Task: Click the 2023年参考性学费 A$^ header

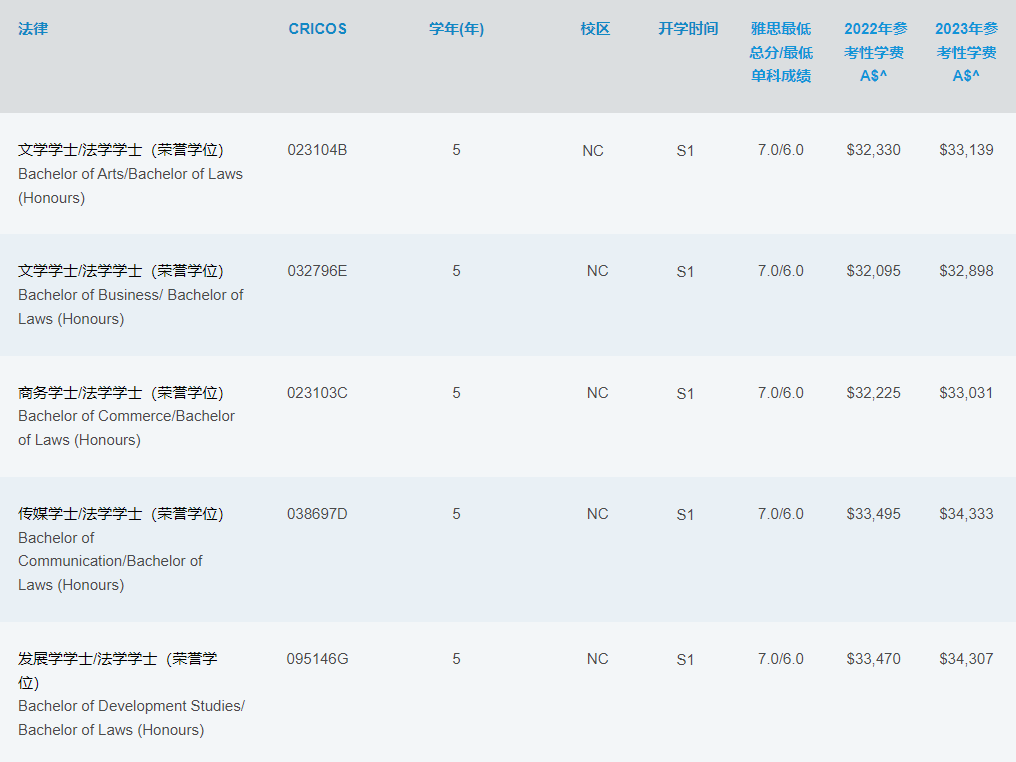Action: 966,52
